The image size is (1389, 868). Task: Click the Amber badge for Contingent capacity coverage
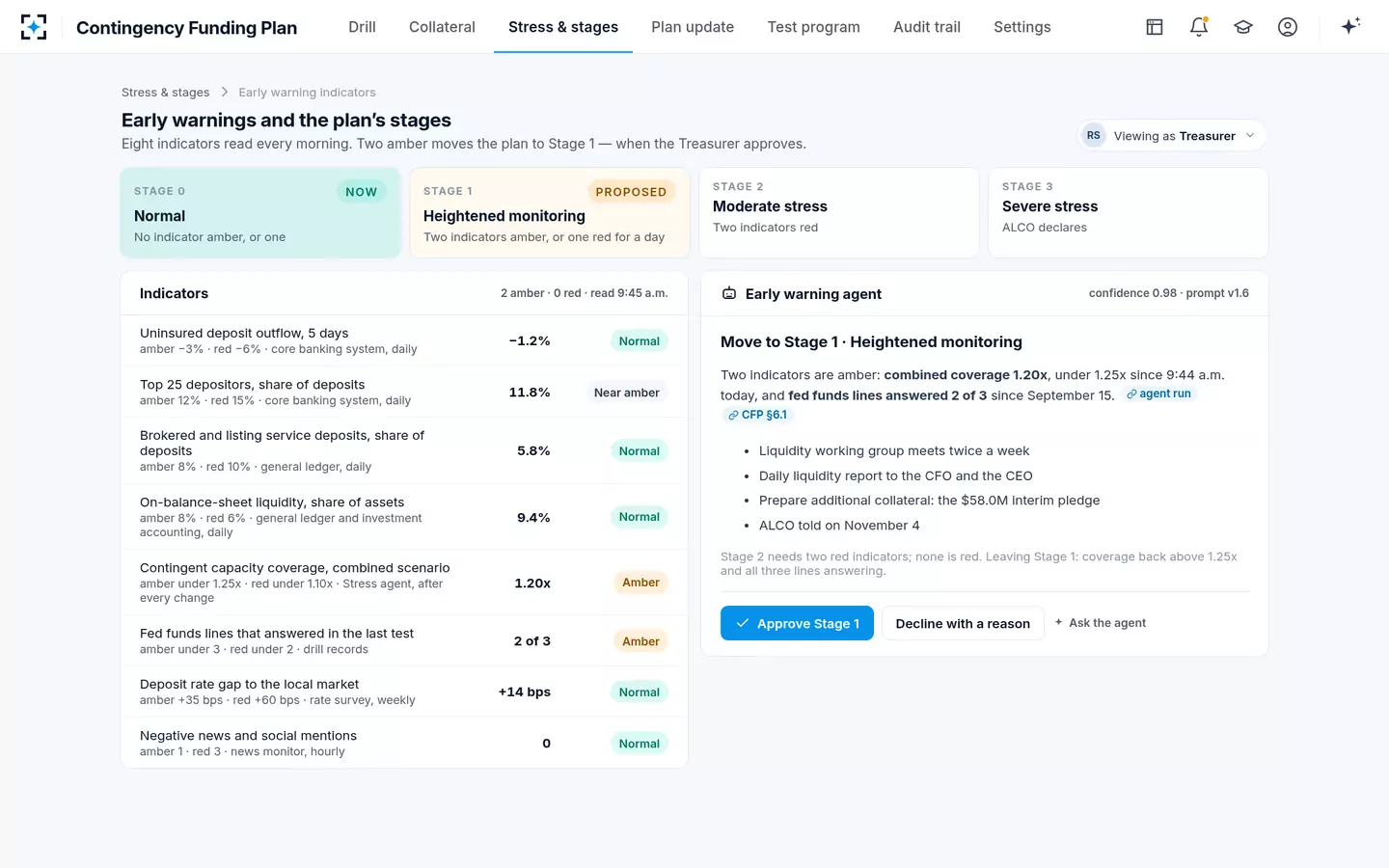pyautogui.click(x=640, y=583)
